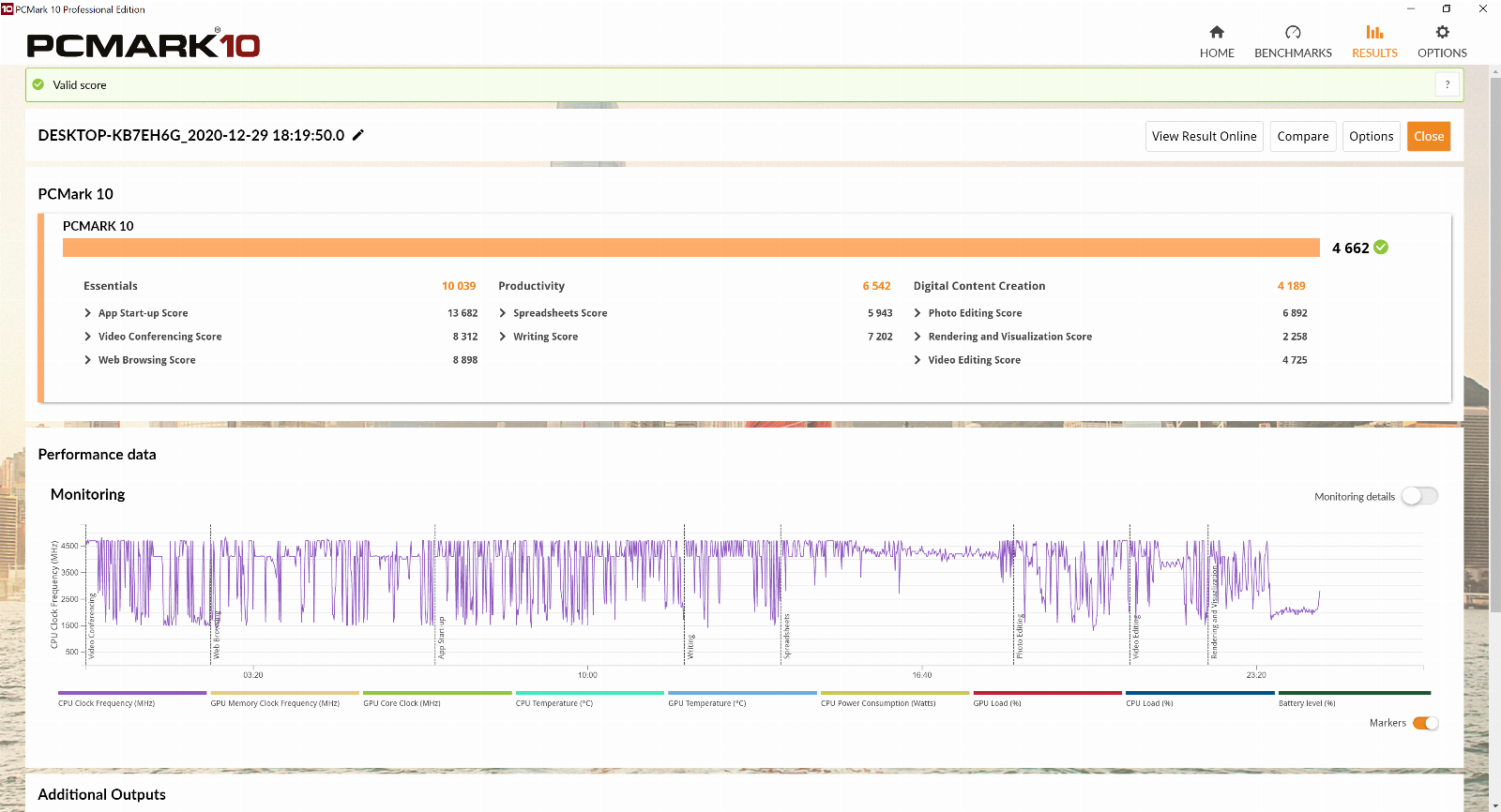Open the Benchmarks gauge icon
The width and height of the screenshot is (1501, 812).
[1293, 32]
